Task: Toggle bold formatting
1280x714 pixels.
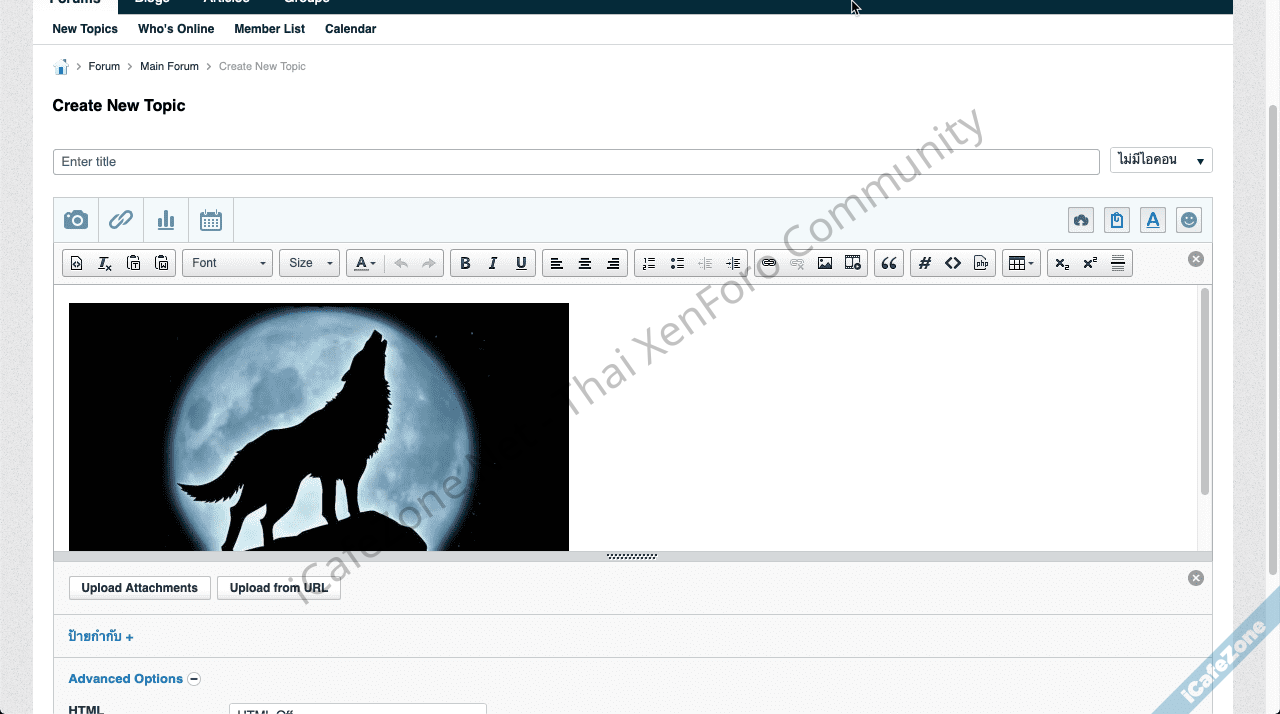Action: click(464, 263)
